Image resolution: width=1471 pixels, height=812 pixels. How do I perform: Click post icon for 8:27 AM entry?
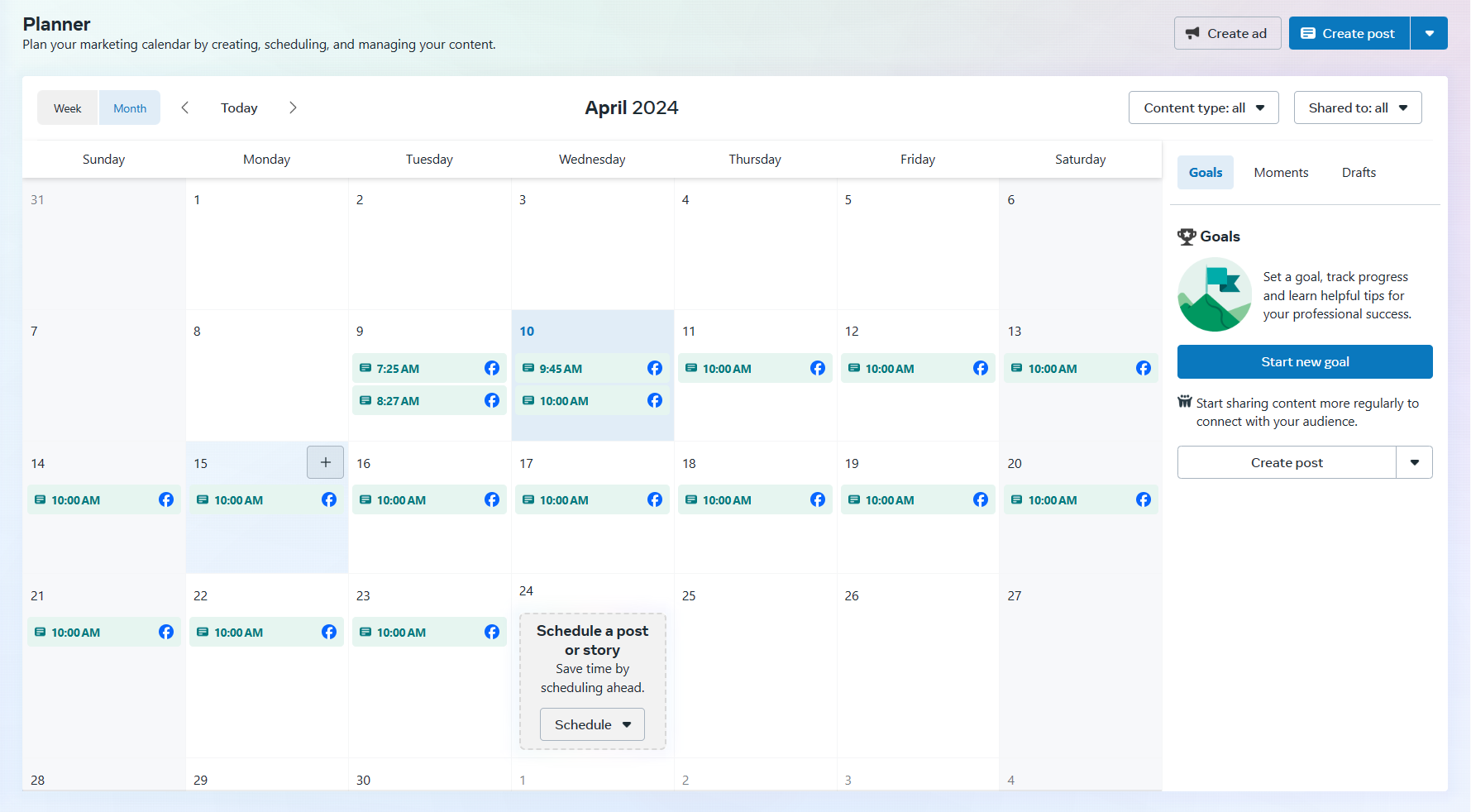click(365, 400)
